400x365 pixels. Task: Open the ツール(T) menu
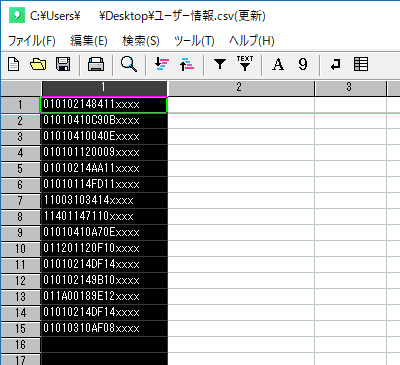click(194, 41)
